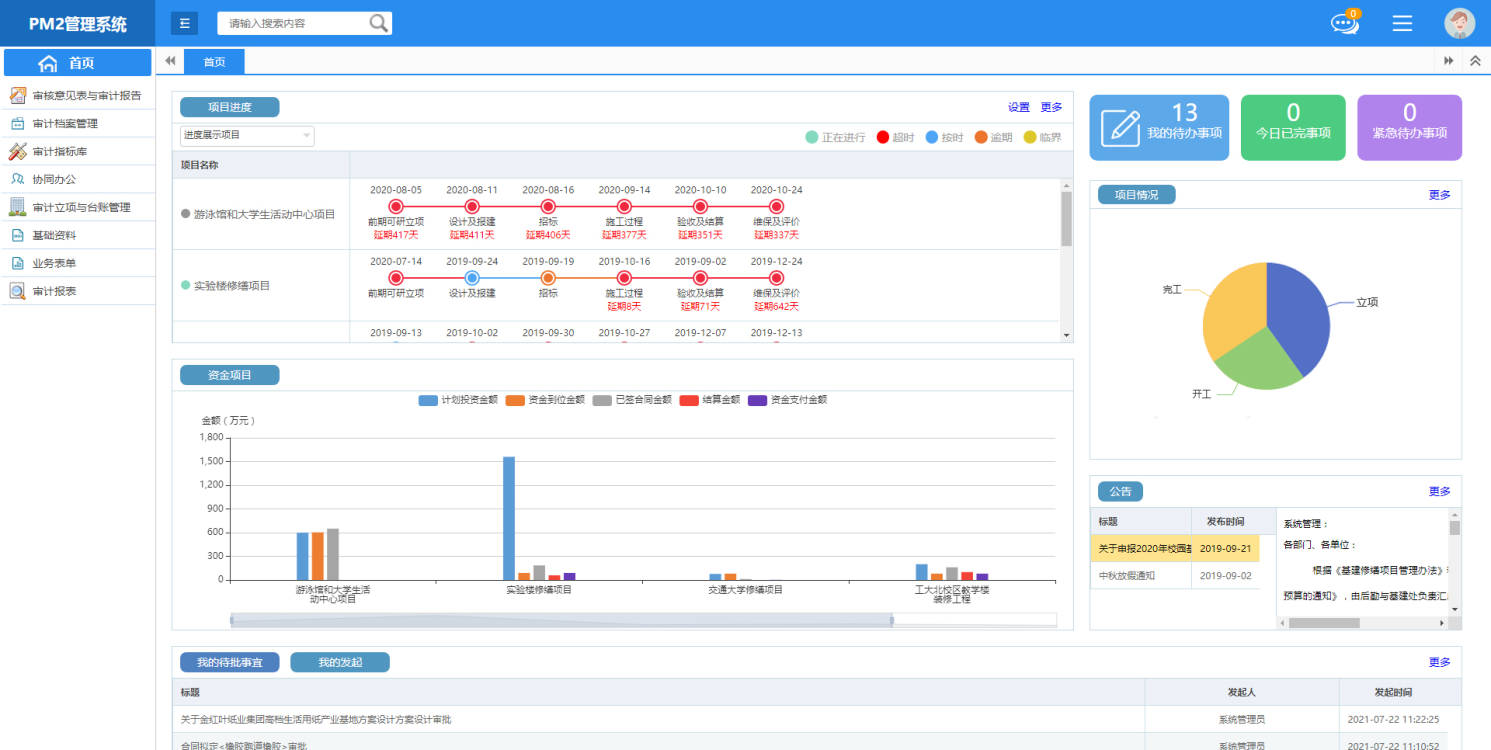Click the sidebar collapse icon in header
Screen dimensions: 1491x750
184,23
